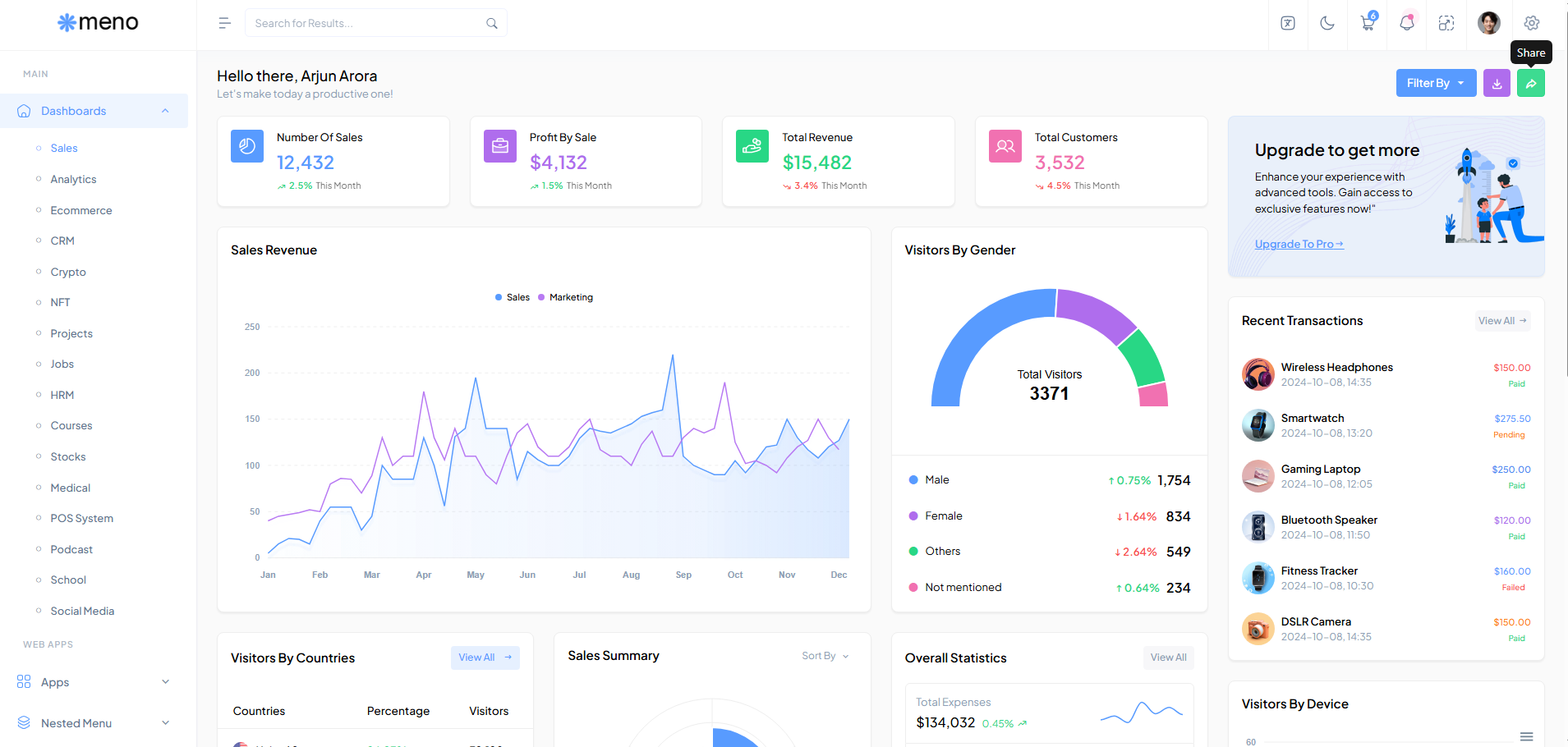The height and width of the screenshot is (747, 1568).
Task: Toggle the sidebar hamburger menu icon
Action: point(224,23)
